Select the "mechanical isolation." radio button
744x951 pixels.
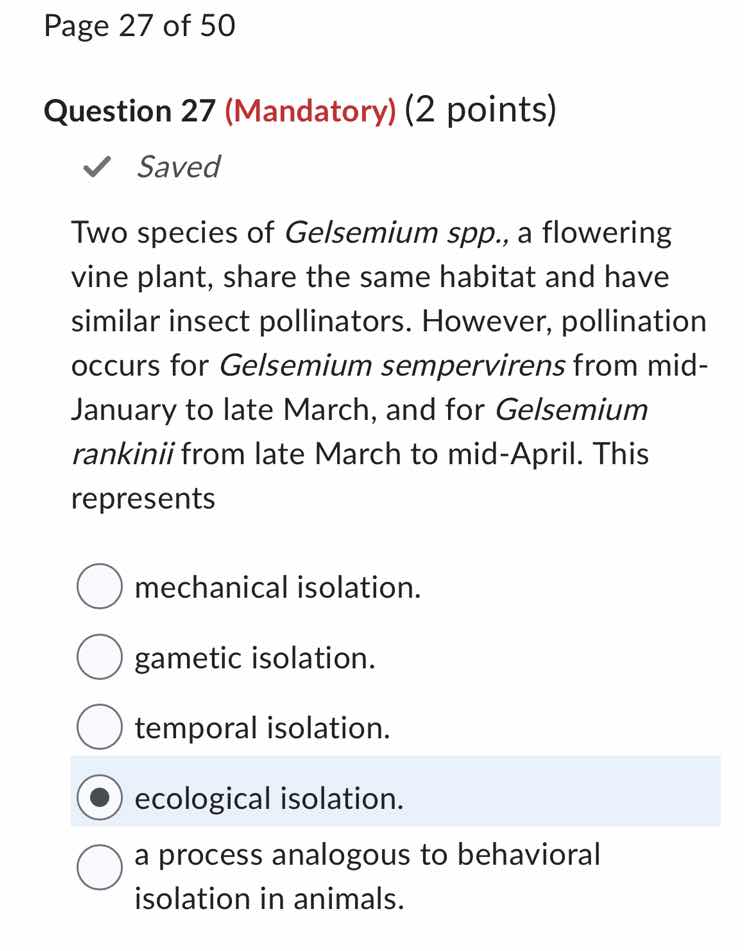(98, 587)
